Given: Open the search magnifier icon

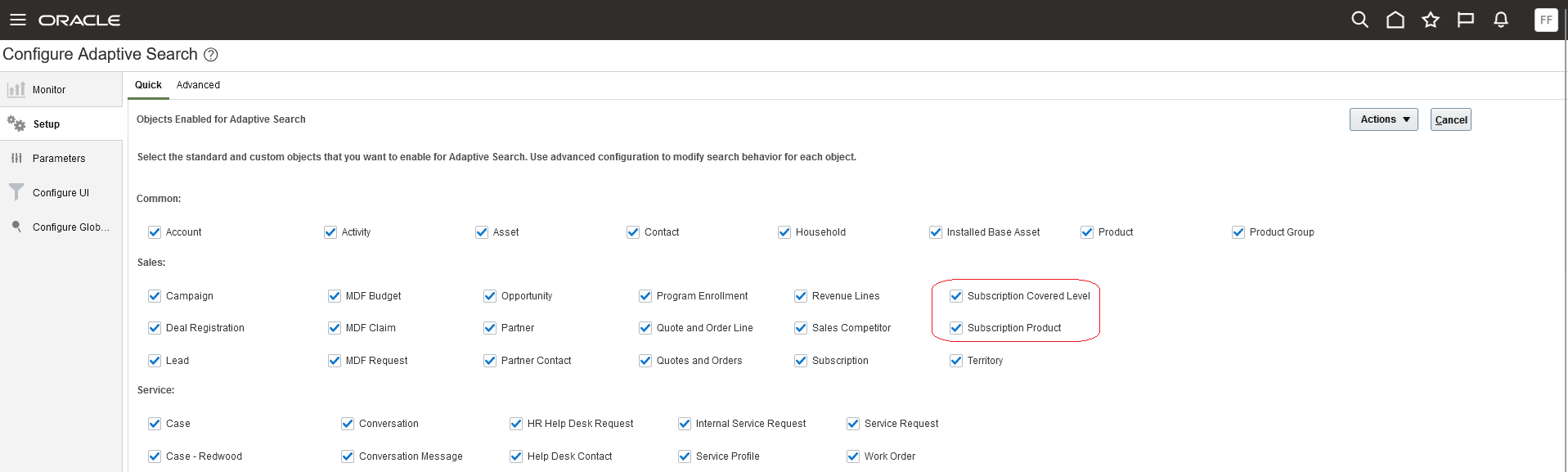Looking at the screenshot, I should [x=1359, y=20].
